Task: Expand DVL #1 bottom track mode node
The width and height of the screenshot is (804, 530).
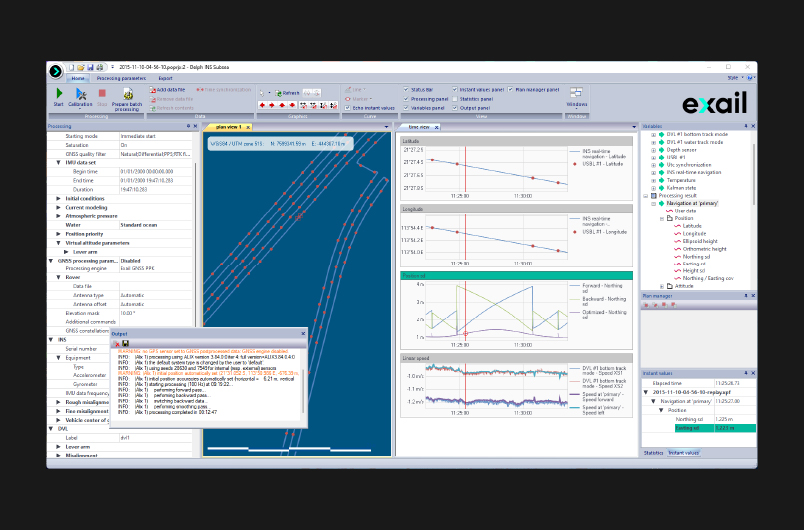Action: pos(654,135)
